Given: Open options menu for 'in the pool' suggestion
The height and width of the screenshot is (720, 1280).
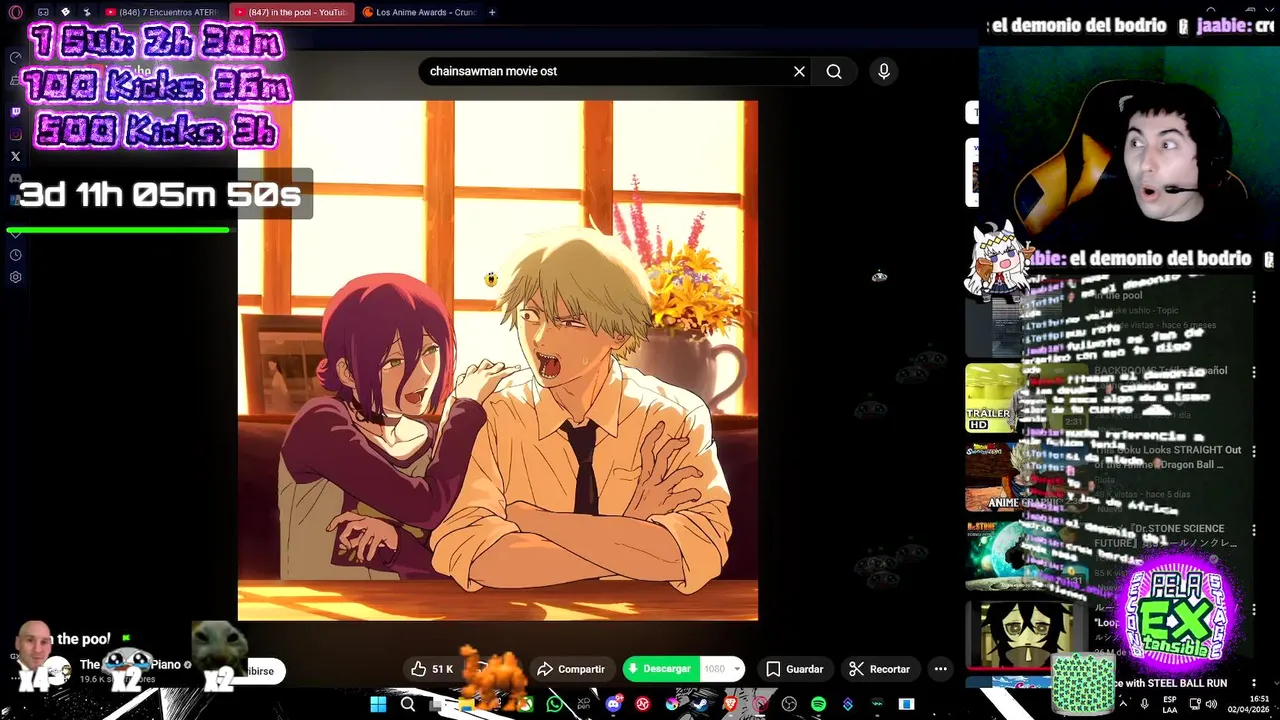Looking at the screenshot, I should click(1253, 297).
